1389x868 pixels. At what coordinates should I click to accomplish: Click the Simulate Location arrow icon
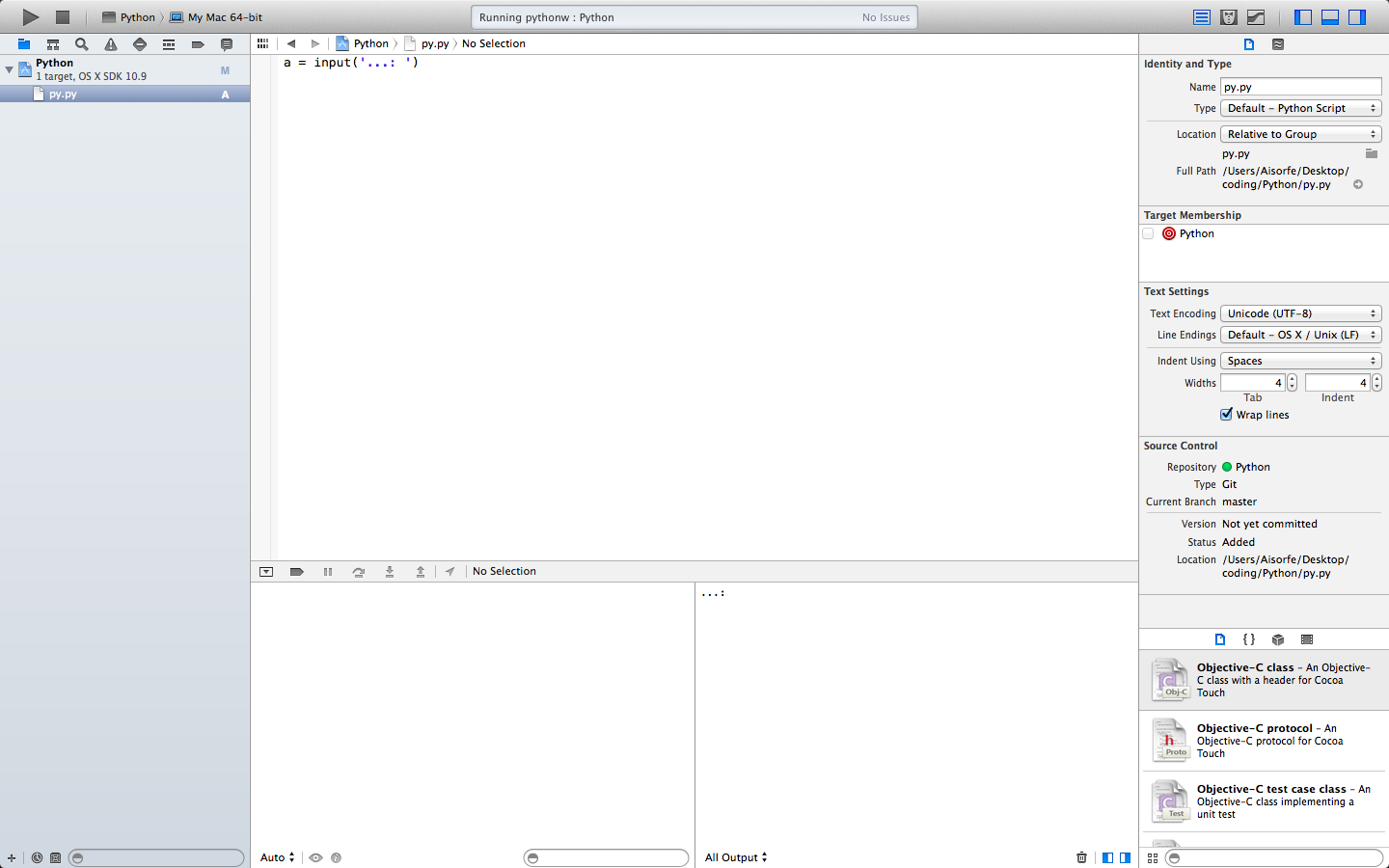pyautogui.click(x=450, y=572)
